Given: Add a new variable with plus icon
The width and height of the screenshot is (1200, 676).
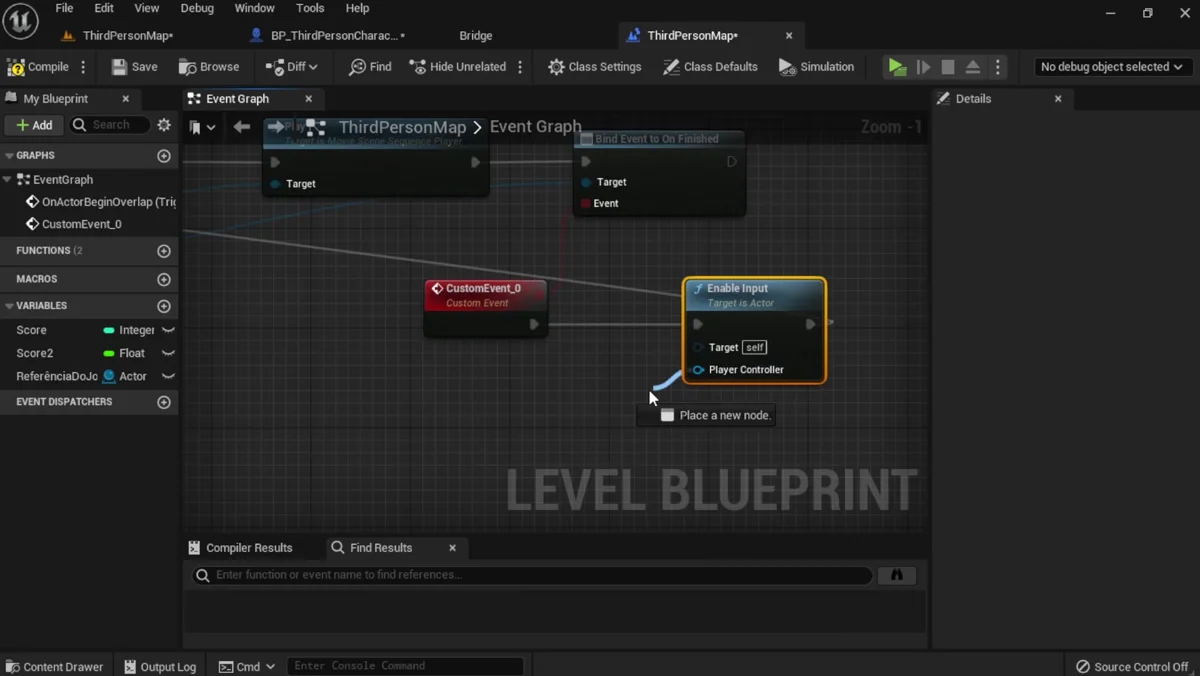Looking at the screenshot, I should [x=164, y=306].
